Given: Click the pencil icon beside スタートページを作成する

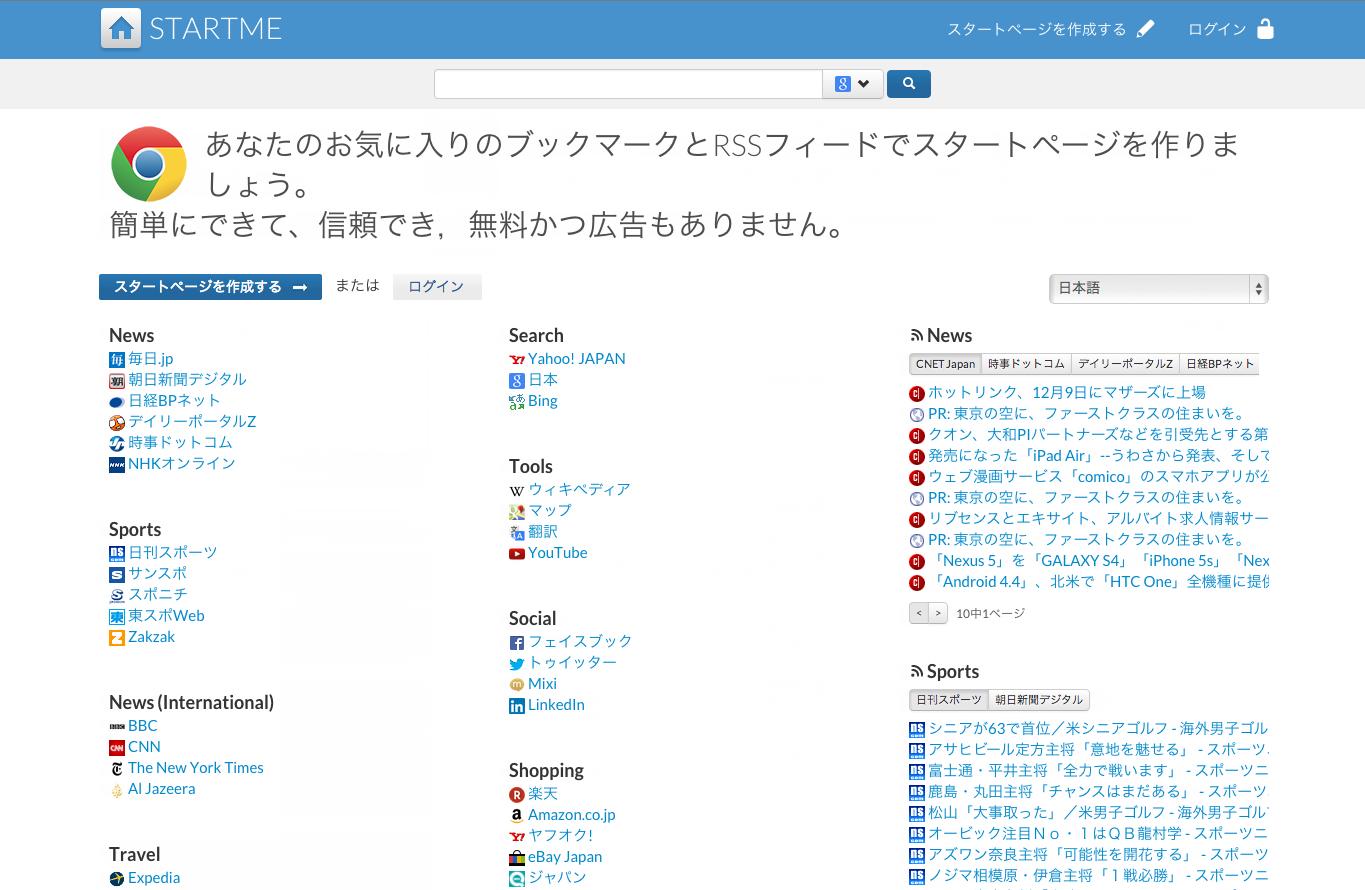Looking at the screenshot, I should [1146, 29].
